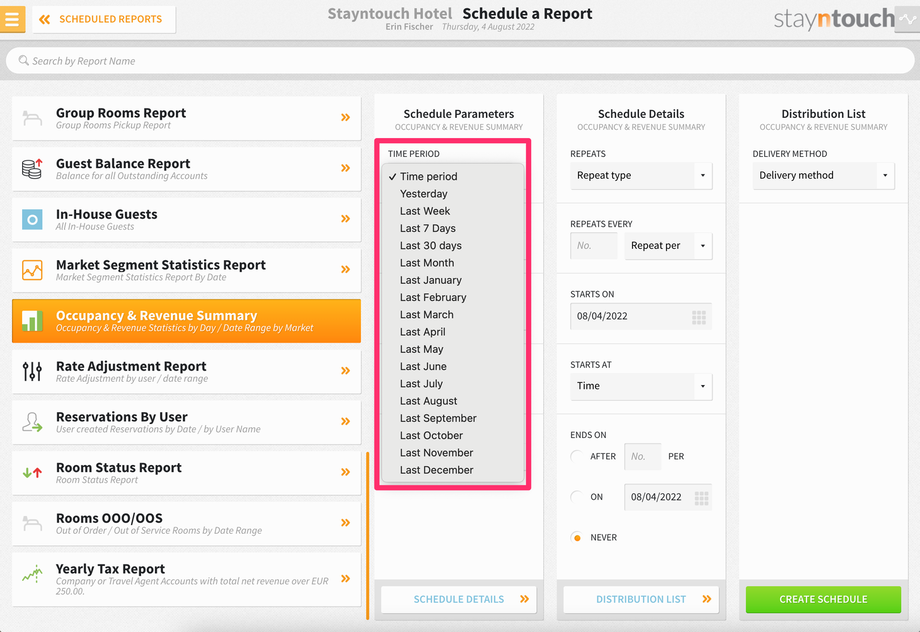Click the In-House Guests blue icon
Image resolution: width=920 pixels, height=632 pixels.
pos(32,219)
